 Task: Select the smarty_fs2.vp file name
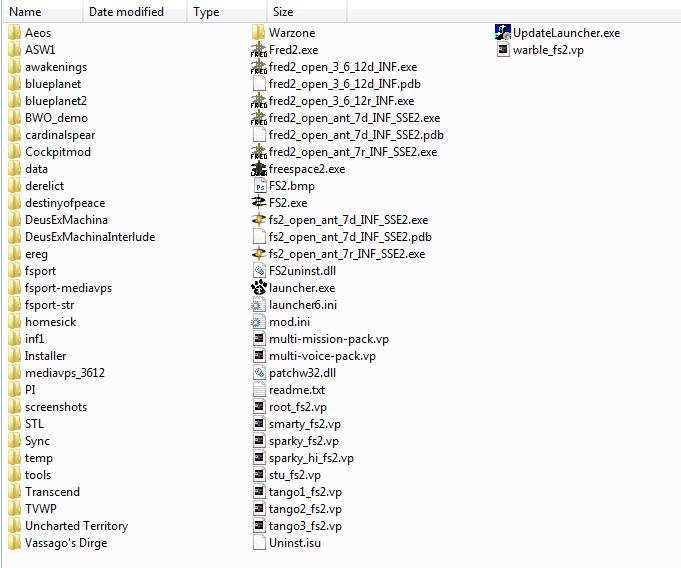click(305, 424)
